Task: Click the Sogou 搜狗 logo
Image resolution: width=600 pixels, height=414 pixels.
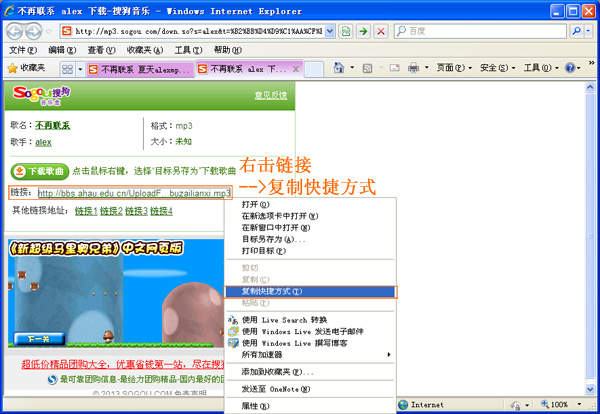Action: (41, 96)
